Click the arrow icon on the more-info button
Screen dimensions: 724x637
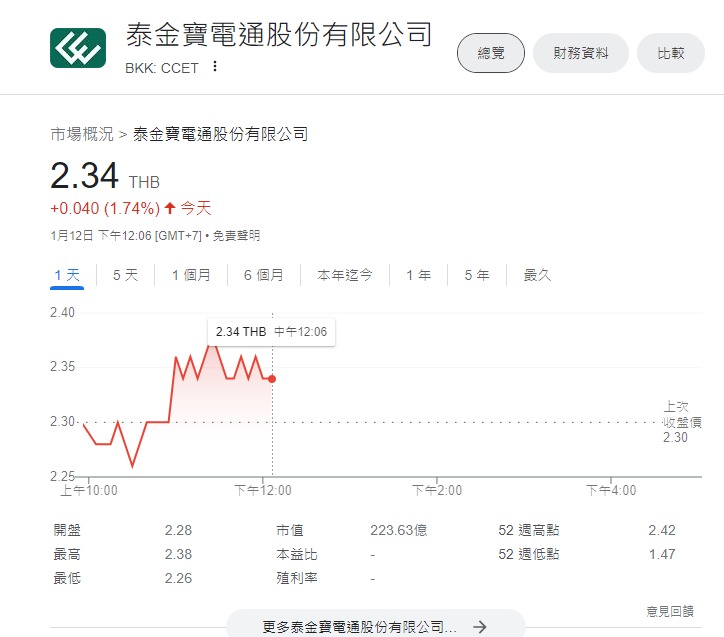click(x=480, y=626)
